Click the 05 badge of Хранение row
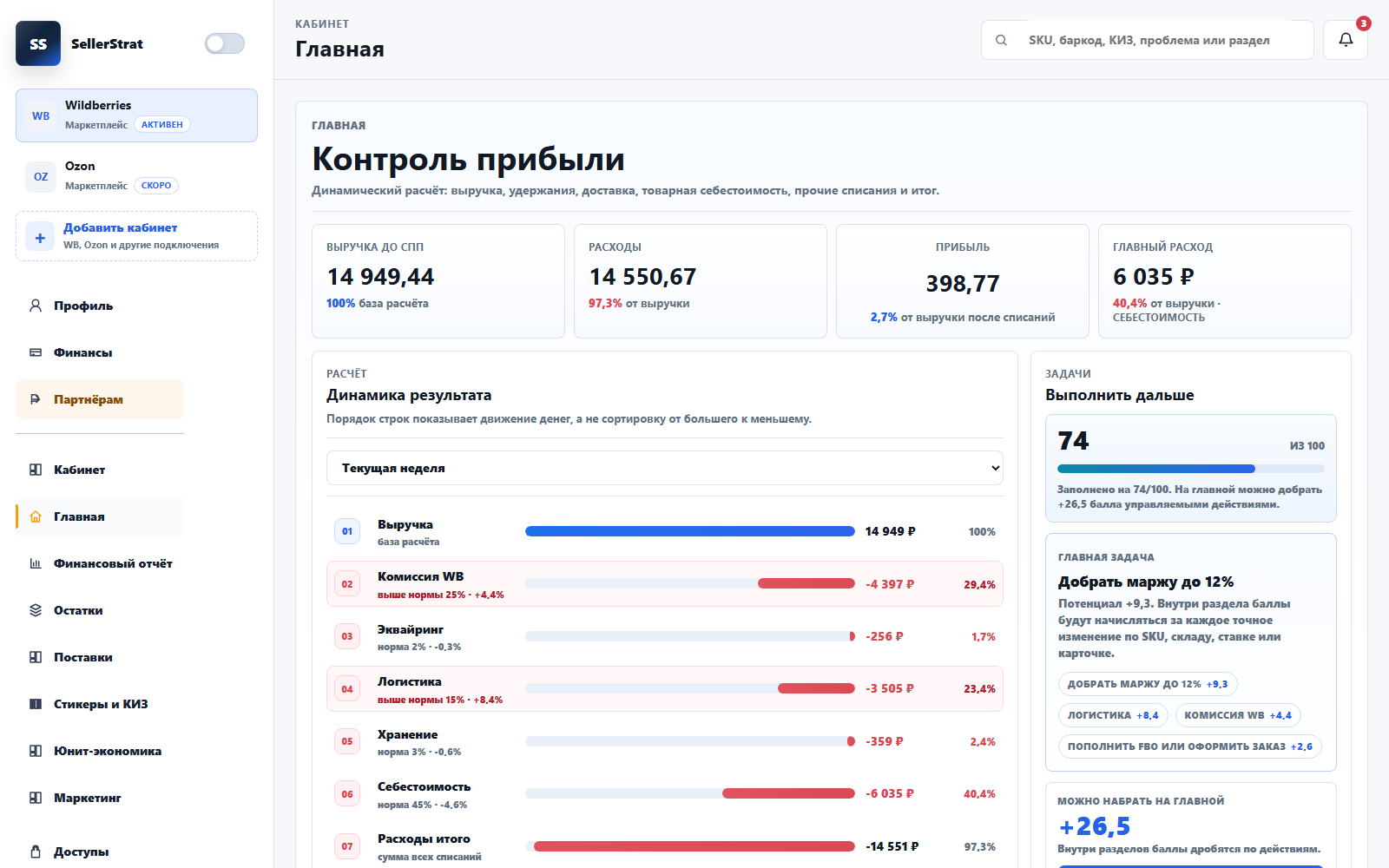Image resolution: width=1389 pixels, height=868 pixels. [x=347, y=741]
